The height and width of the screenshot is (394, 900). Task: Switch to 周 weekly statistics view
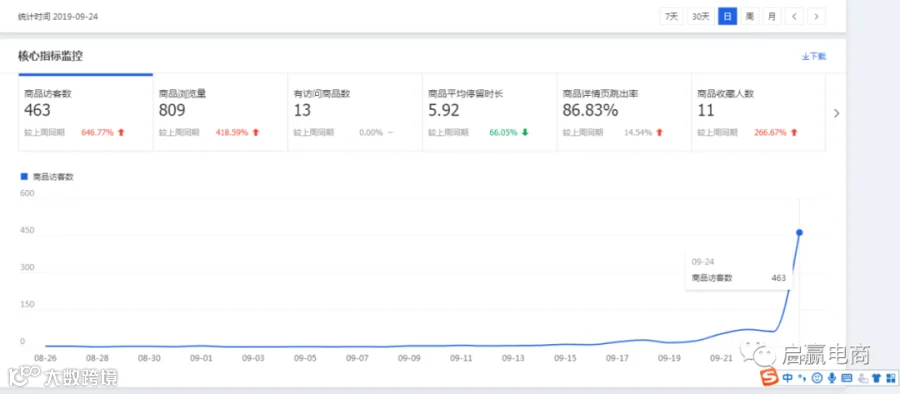coord(749,17)
